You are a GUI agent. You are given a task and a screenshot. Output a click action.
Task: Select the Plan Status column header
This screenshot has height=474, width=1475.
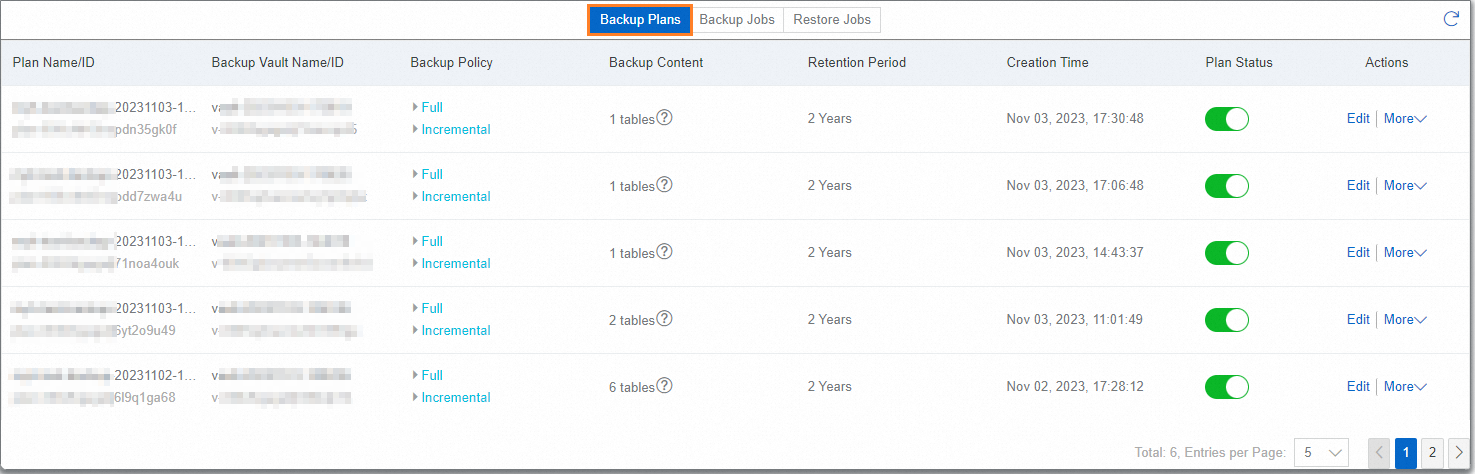(x=1239, y=62)
